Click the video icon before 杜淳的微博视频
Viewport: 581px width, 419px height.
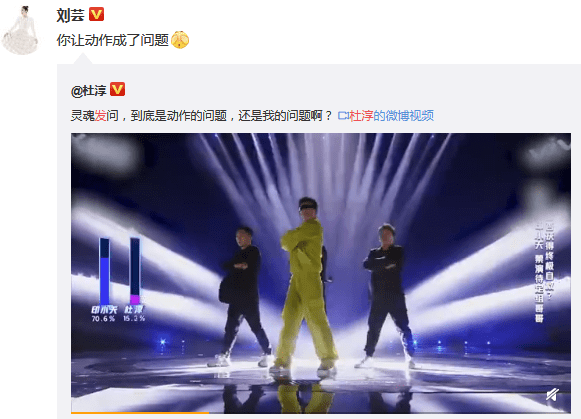343,116
